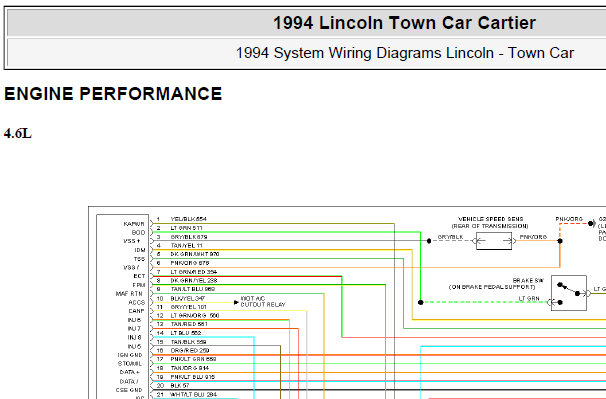The image size is (606, 399).
Task: Click the ECT pin label
Action: pos(139,276)
